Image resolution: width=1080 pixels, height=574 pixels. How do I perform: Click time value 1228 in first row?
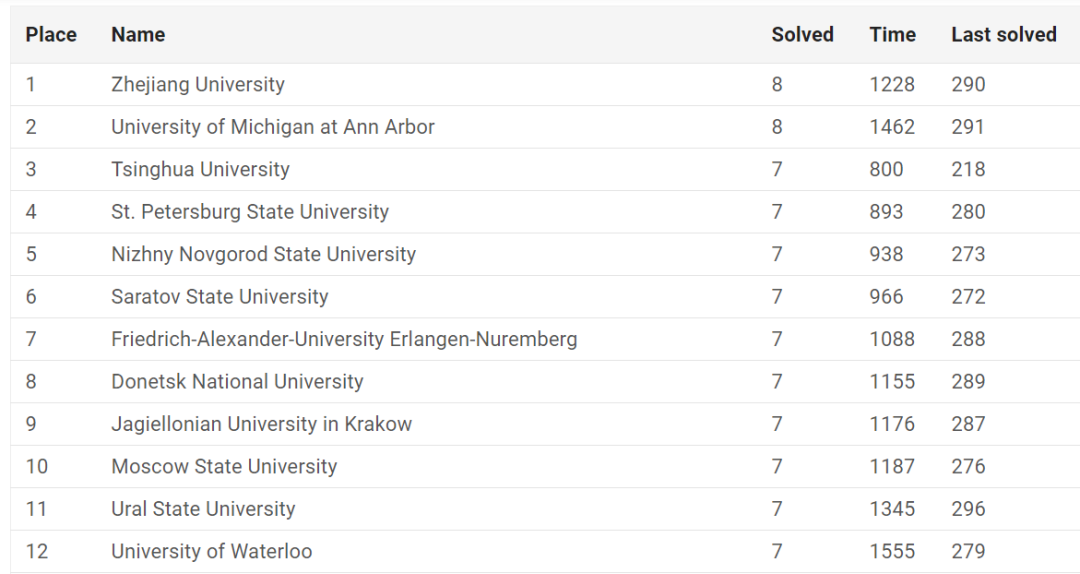click(x=892, y=85)
